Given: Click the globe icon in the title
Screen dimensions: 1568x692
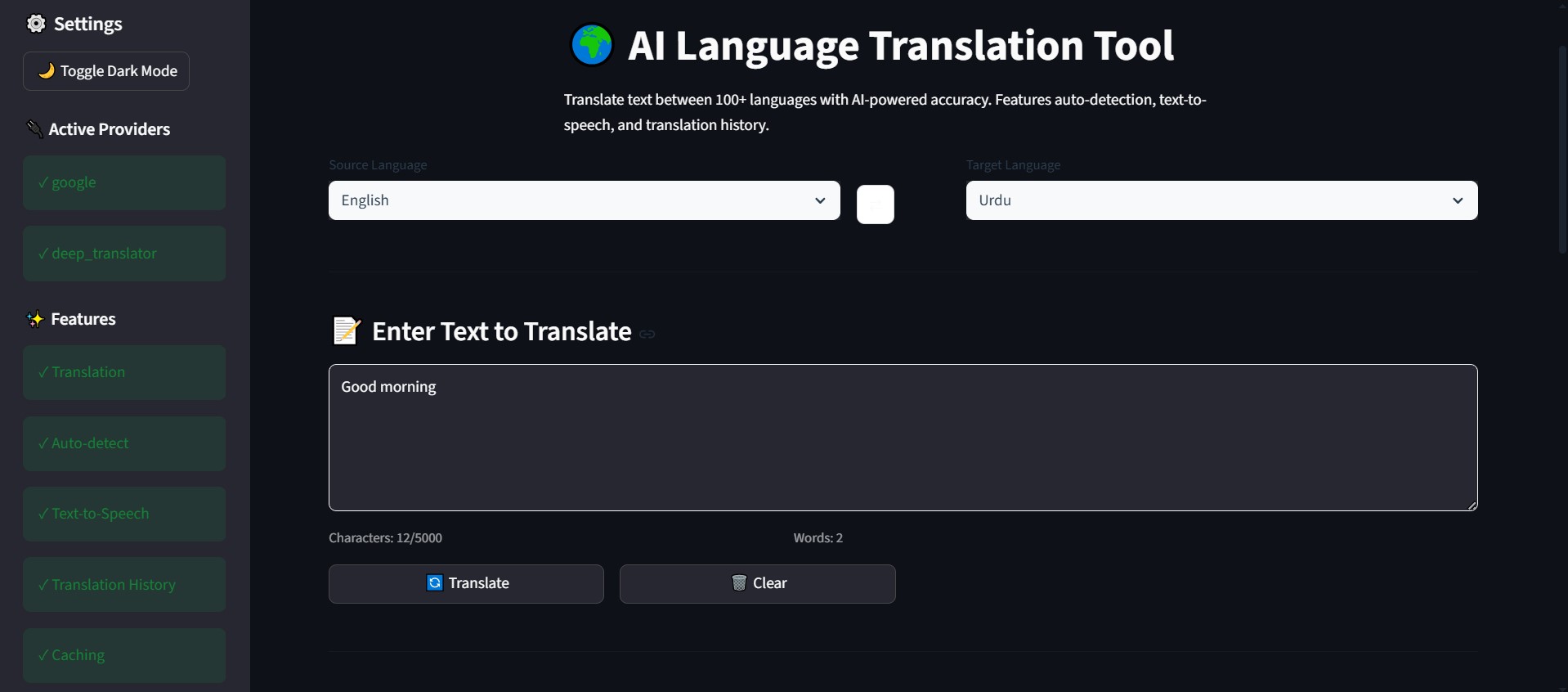Looking at the screenshot, I should click(x=591, y=45).
